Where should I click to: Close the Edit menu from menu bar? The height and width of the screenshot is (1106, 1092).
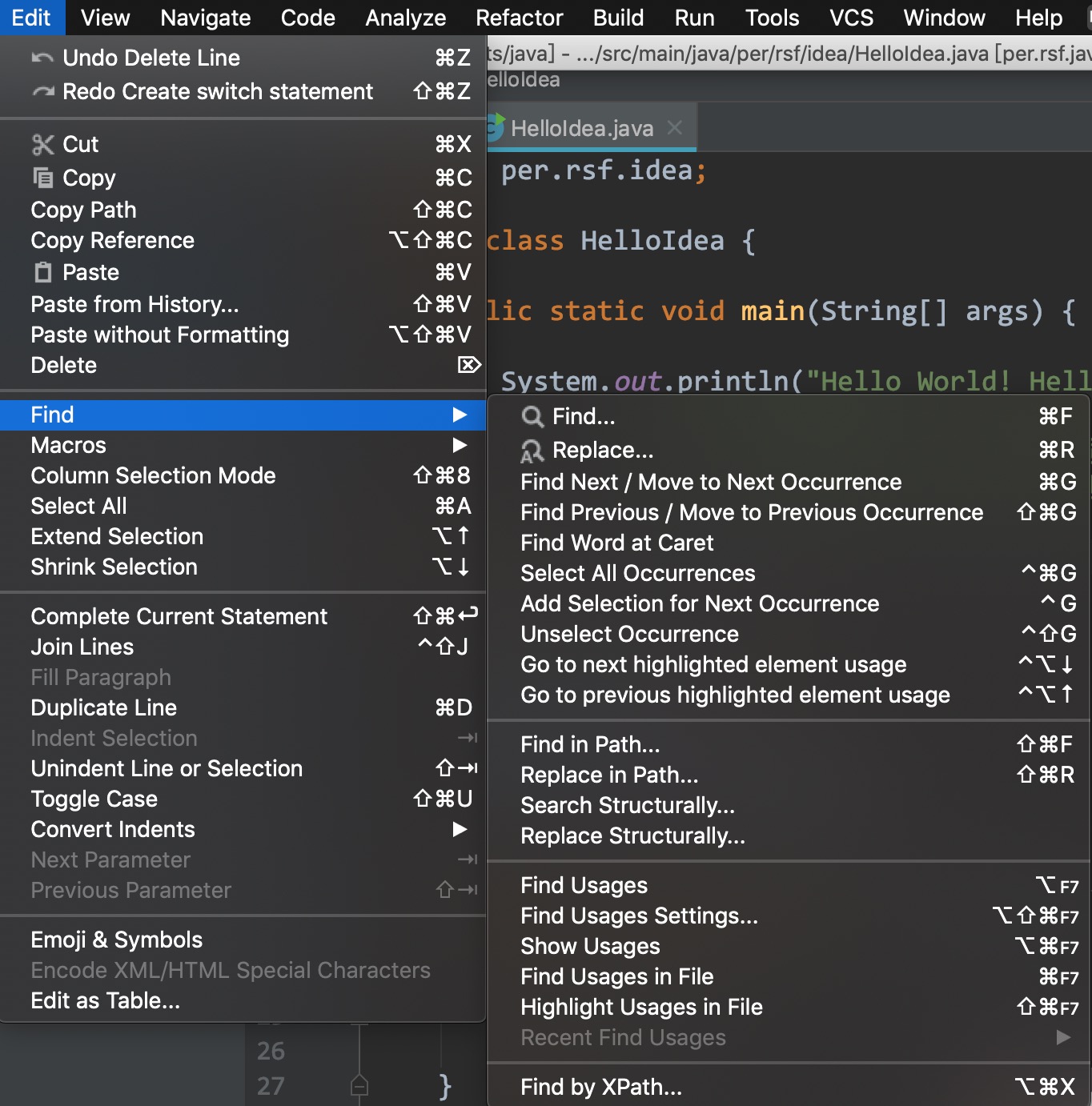[x=32, y=18]
